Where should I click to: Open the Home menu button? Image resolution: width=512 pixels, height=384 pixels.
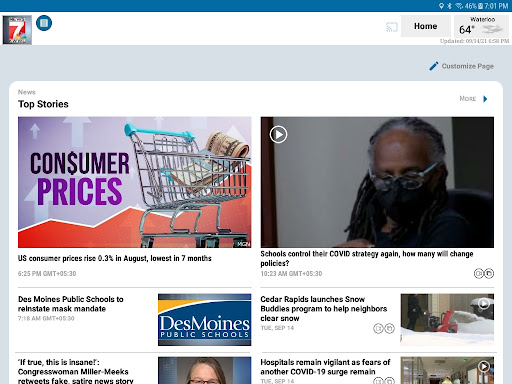tap(425, 26)
